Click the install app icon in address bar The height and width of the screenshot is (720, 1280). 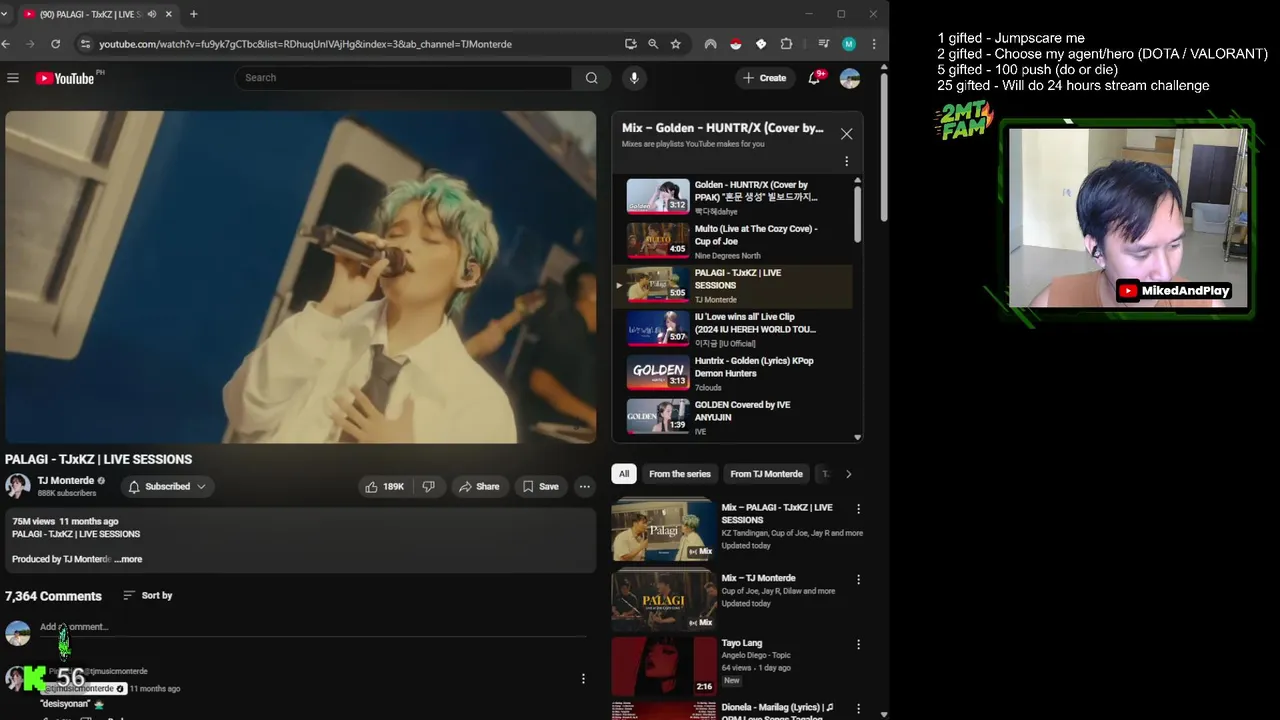pyautogui.click(x=630, y=44)
